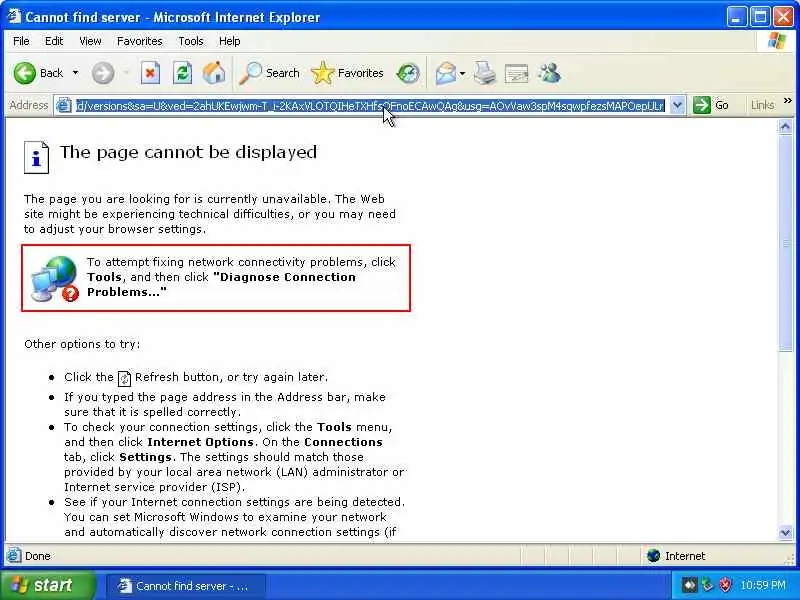Viewport: 800px width, 600px height.
Task: Click the bold 'Diagnose Connection Problems...' text
Action: [x=221, y=285]
